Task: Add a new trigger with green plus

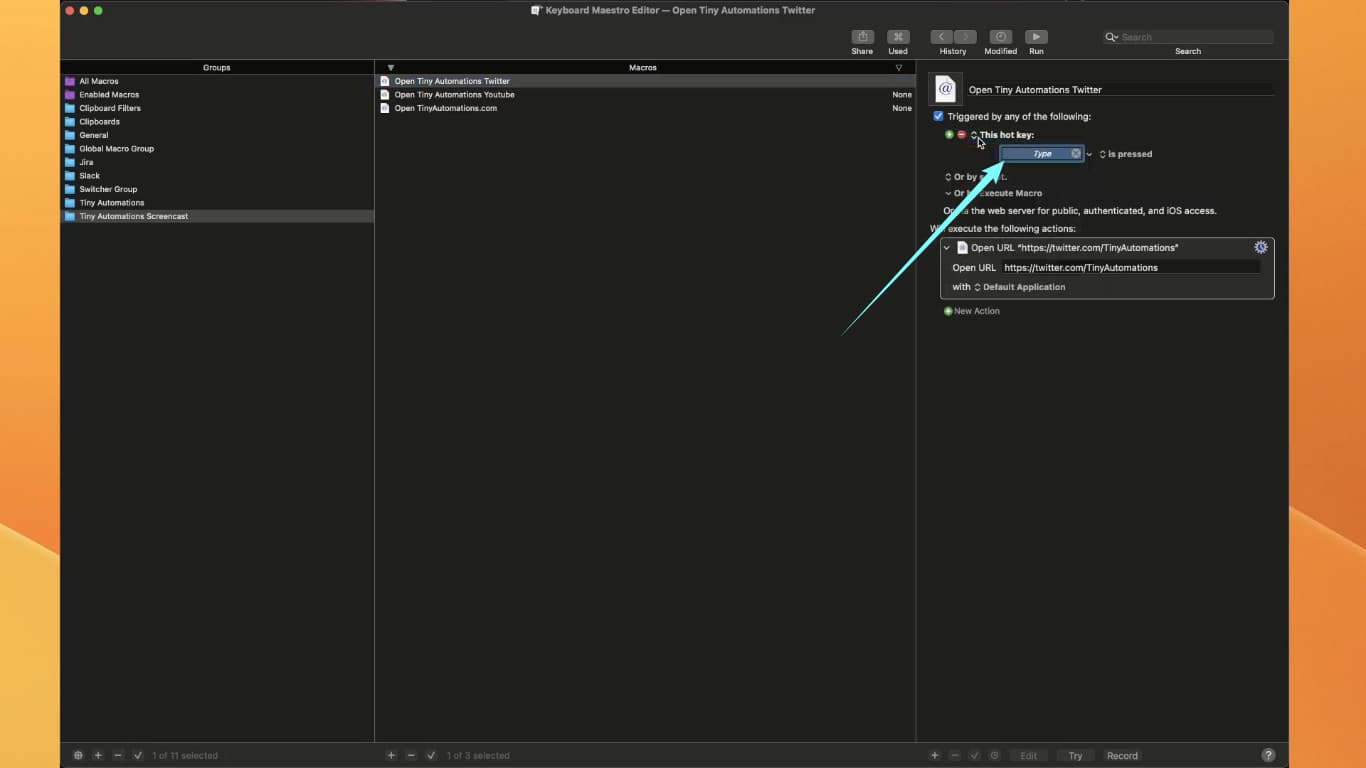Action: pos(949,134)
